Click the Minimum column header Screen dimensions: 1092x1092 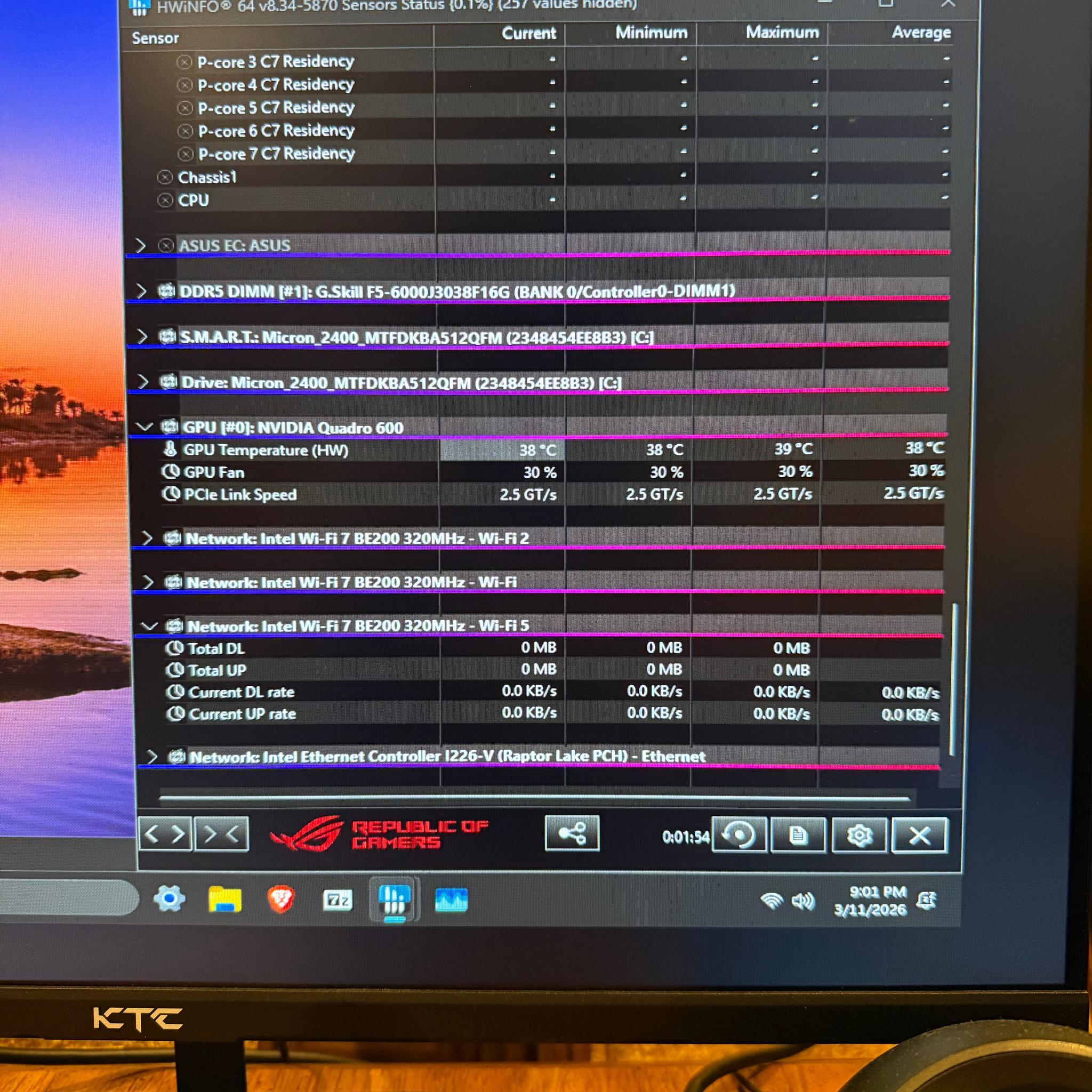(x=651, y=32)
